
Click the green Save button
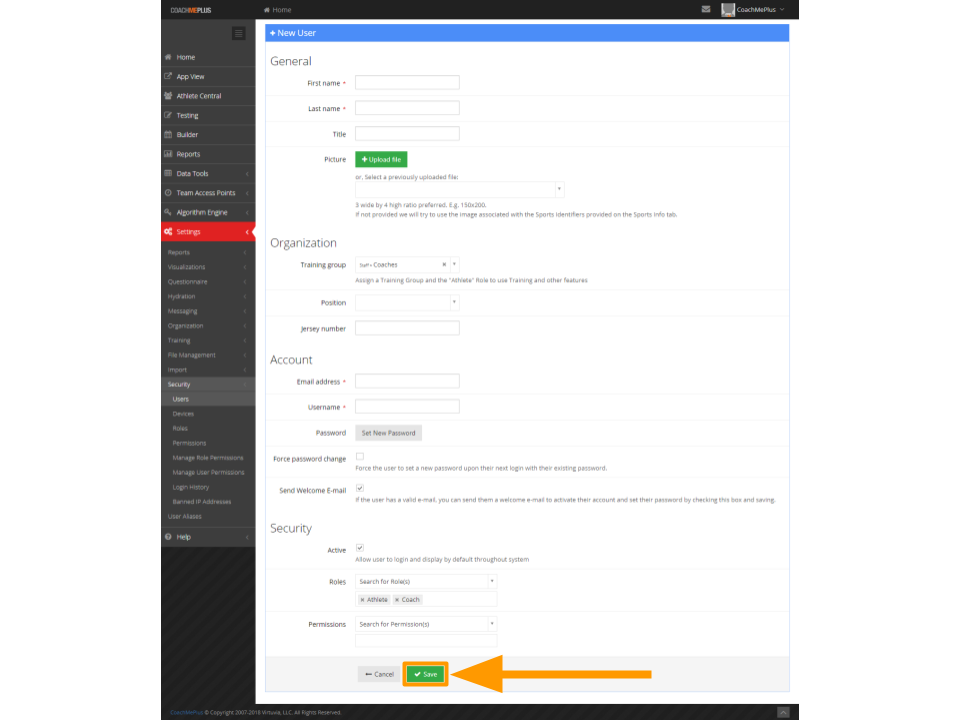(425, 674)
